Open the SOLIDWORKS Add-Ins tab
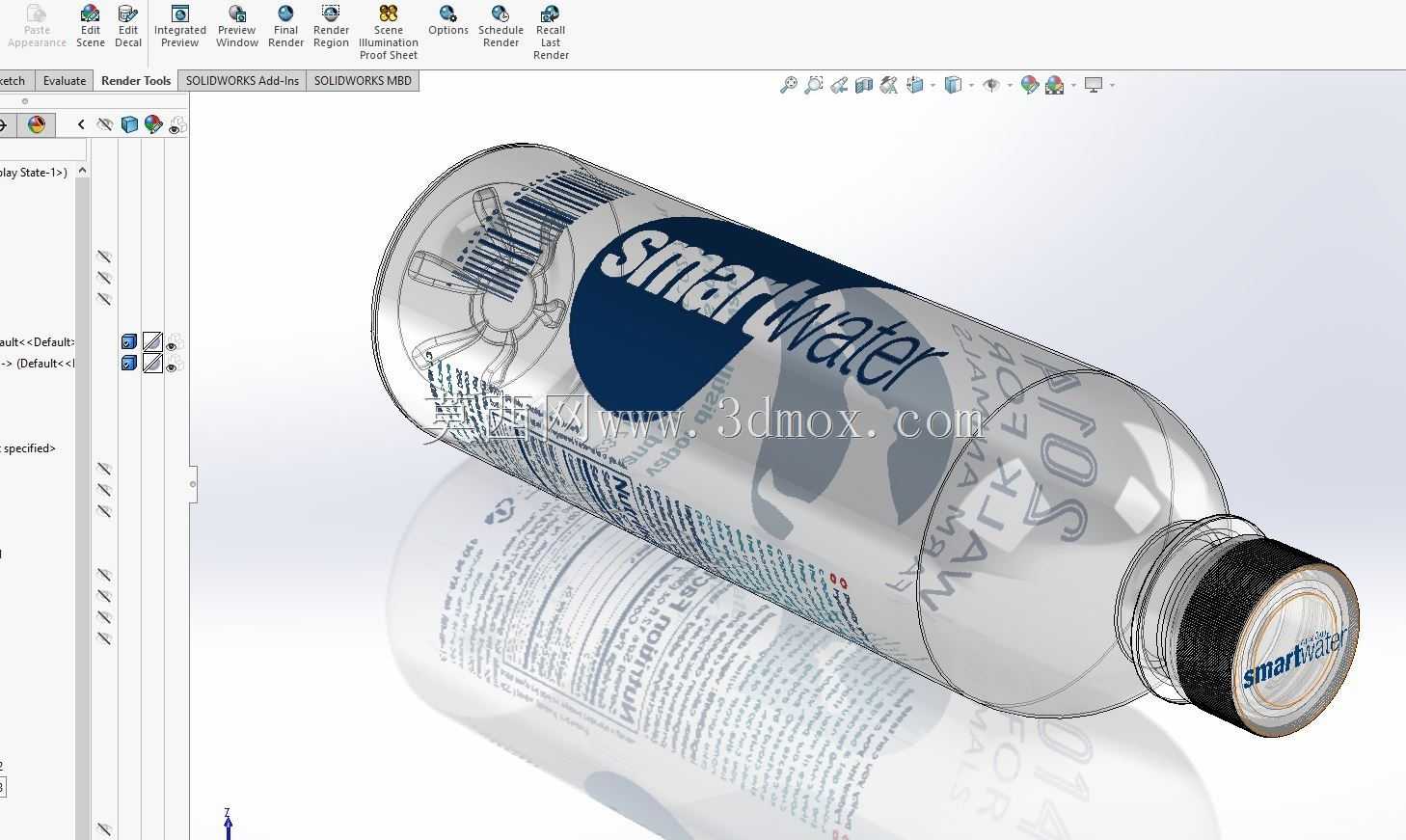Viewport: 1406px width, 840px height. point(242,81)
